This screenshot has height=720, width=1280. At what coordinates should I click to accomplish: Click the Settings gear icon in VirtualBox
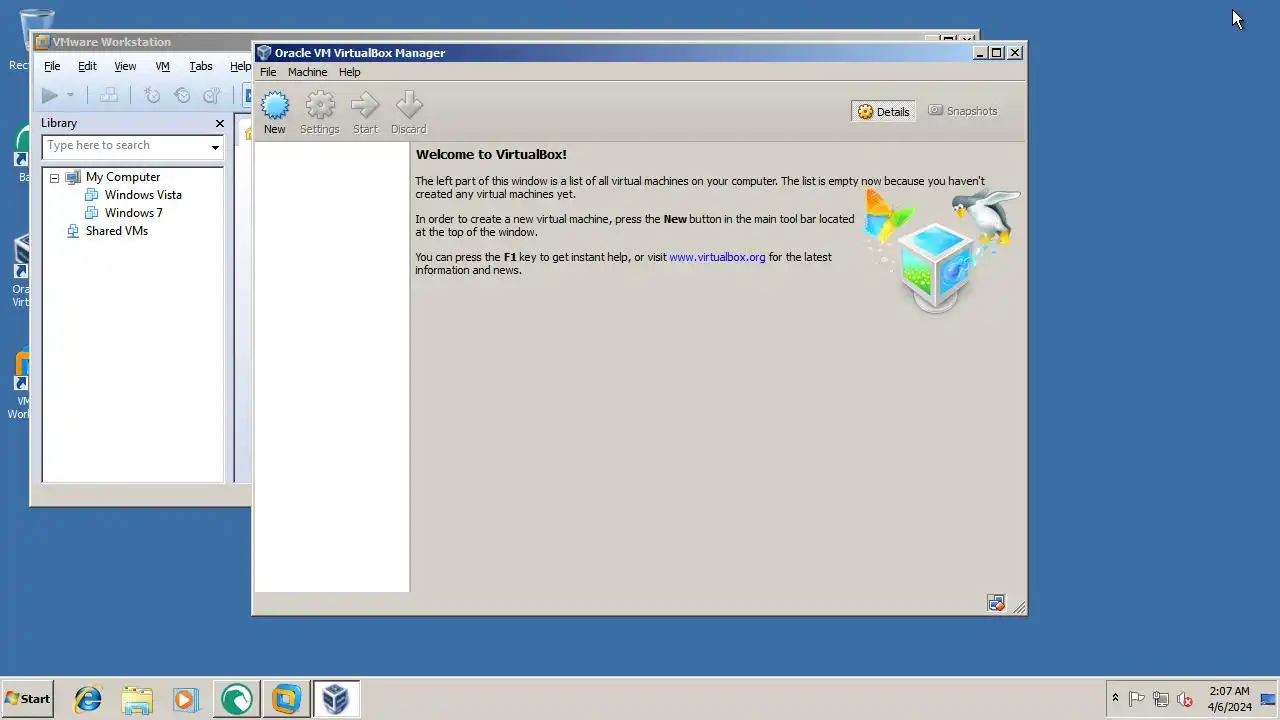pos(320,105)
